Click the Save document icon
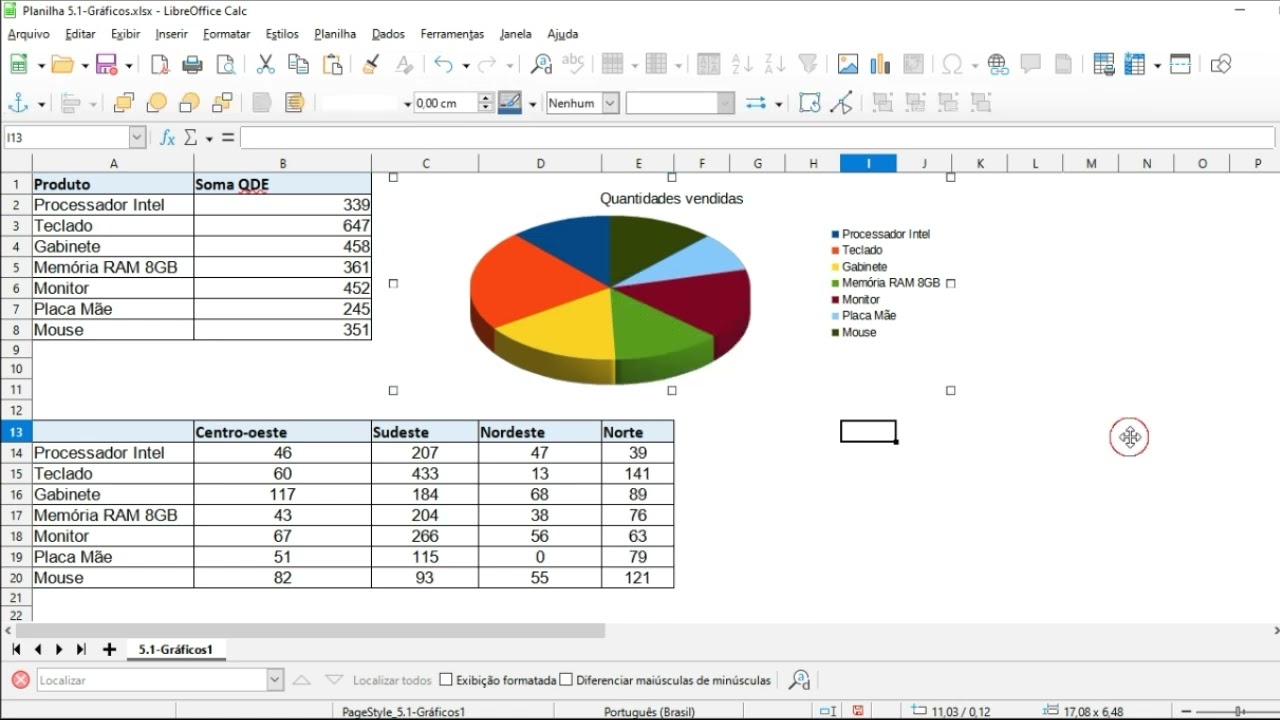This screenshot has width=1280, height=720. pos(107,64)
